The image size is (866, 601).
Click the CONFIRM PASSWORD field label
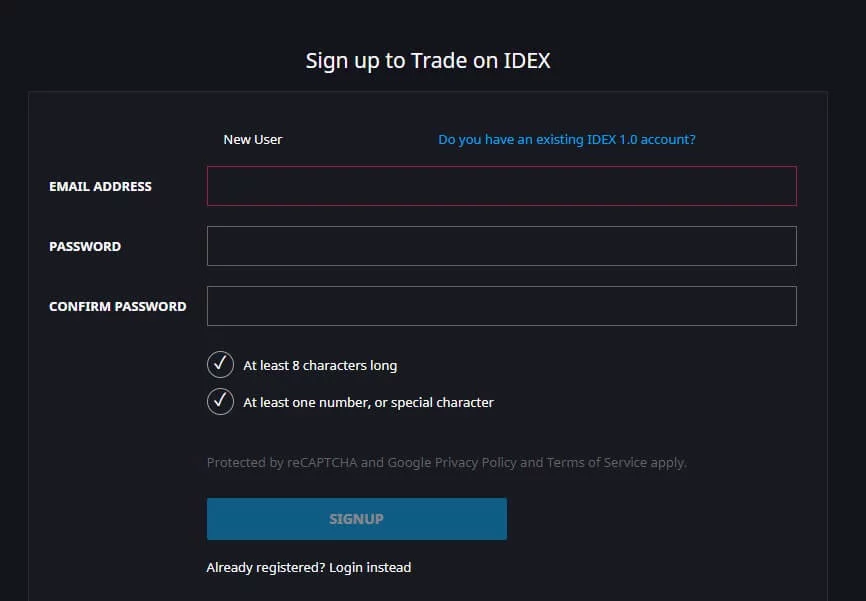(x=117, y=306)
